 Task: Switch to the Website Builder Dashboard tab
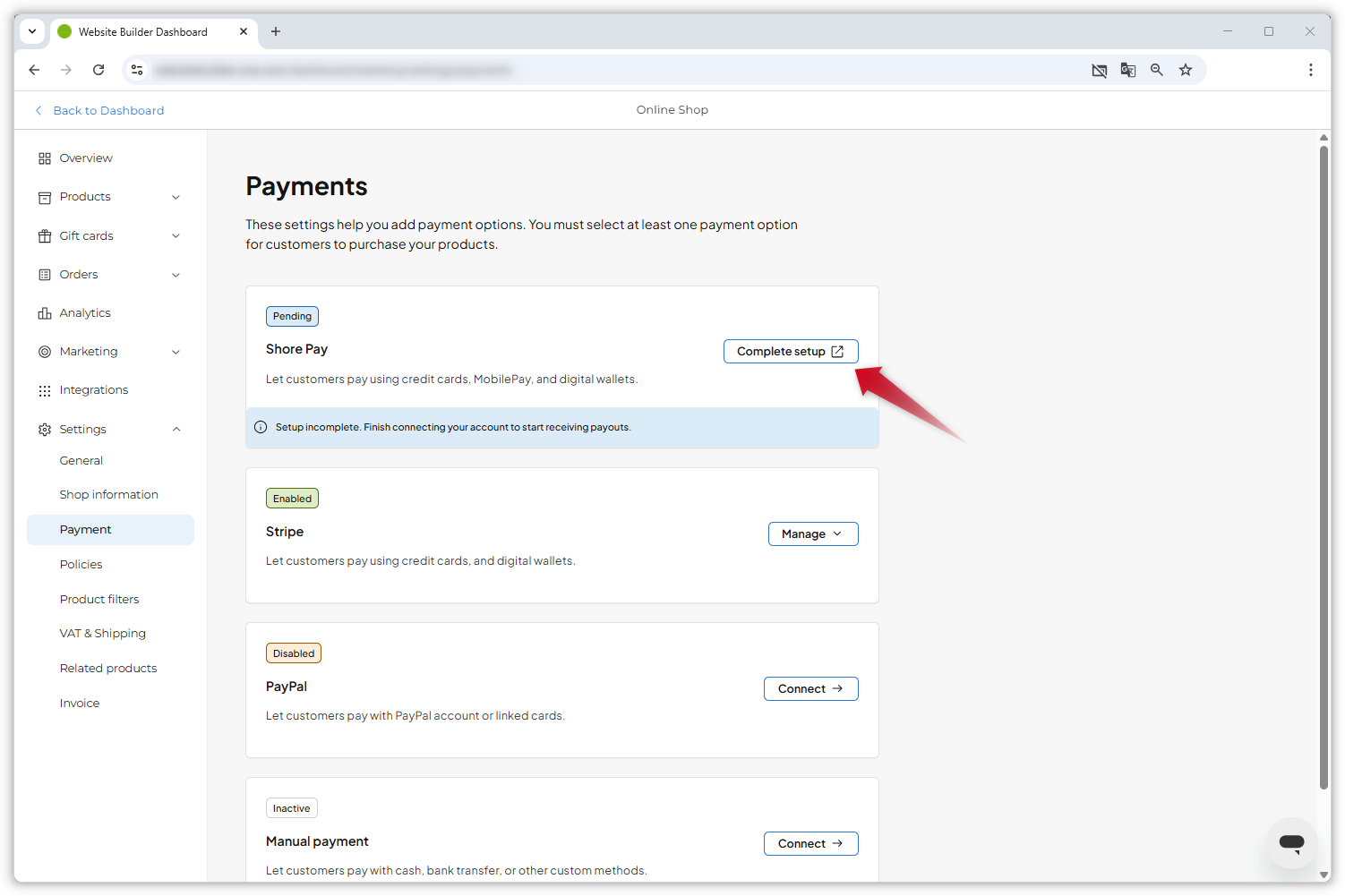[143, 31]
